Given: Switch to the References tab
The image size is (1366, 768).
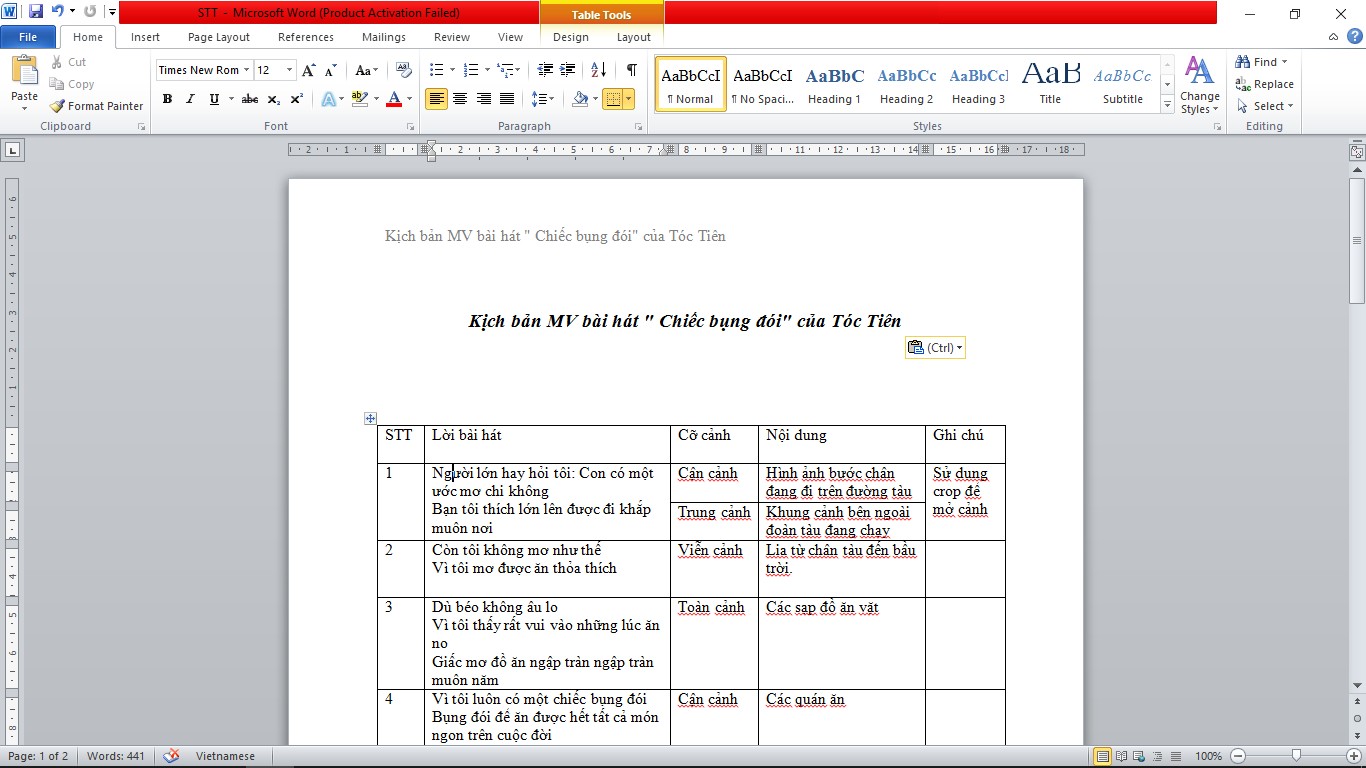Looking at the screenshot, I should pyautogui.click(x=306, y=37).
